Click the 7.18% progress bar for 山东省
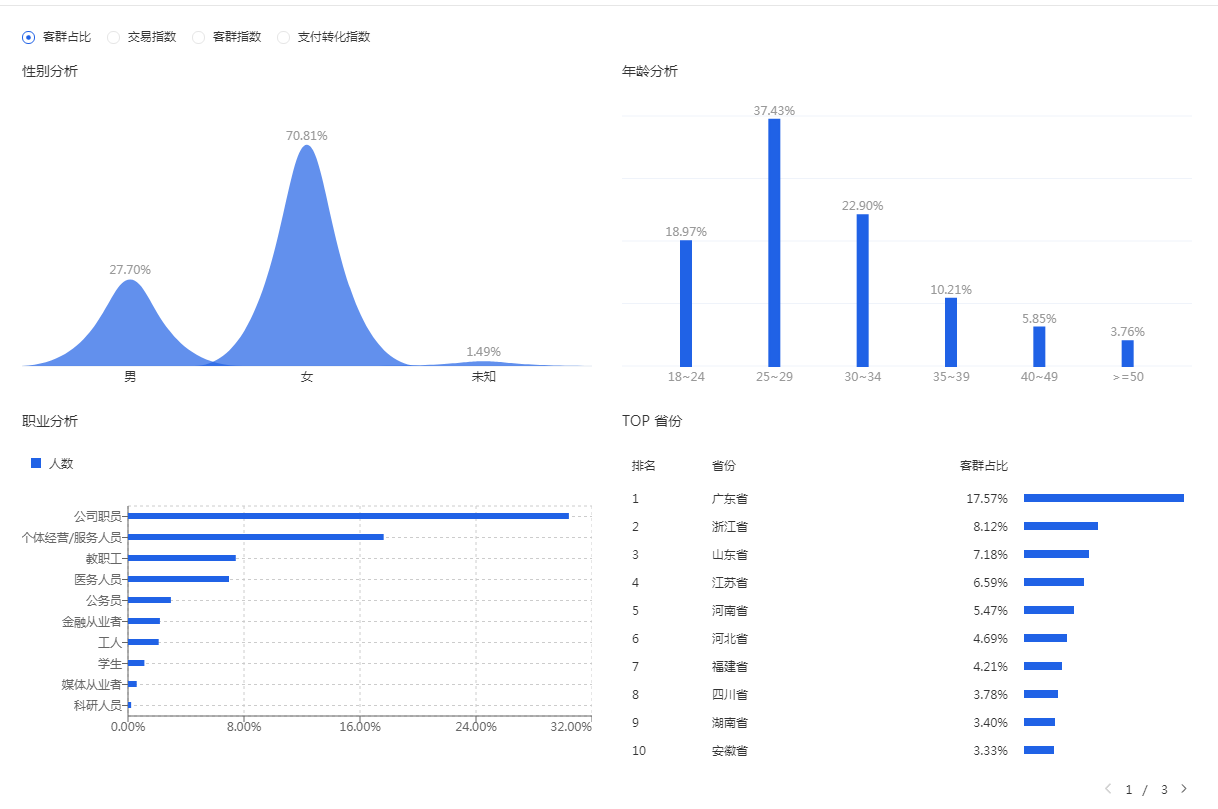This screenshot has width=1218, height=809. point(1056,554)
